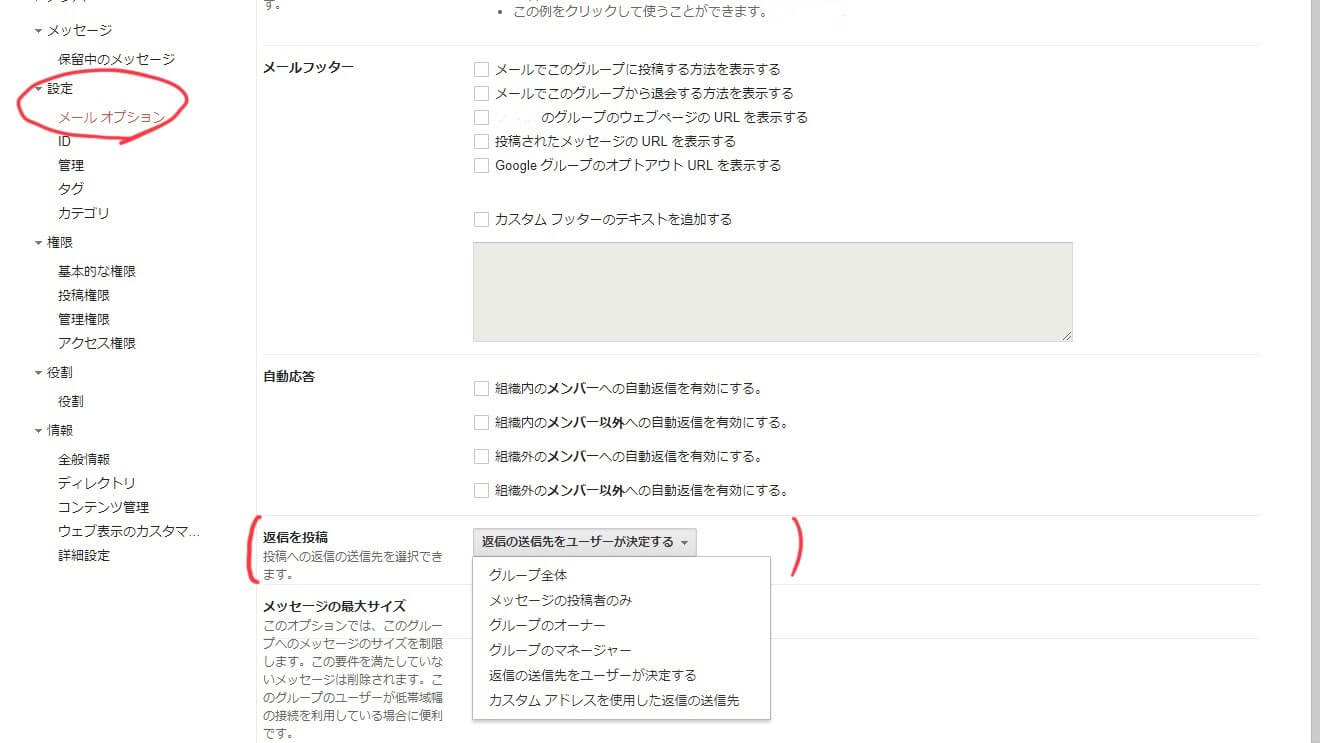
Task: Pick カスタム アドレスを使用した返信の送信先 option
Action: (x=614, y=700)
